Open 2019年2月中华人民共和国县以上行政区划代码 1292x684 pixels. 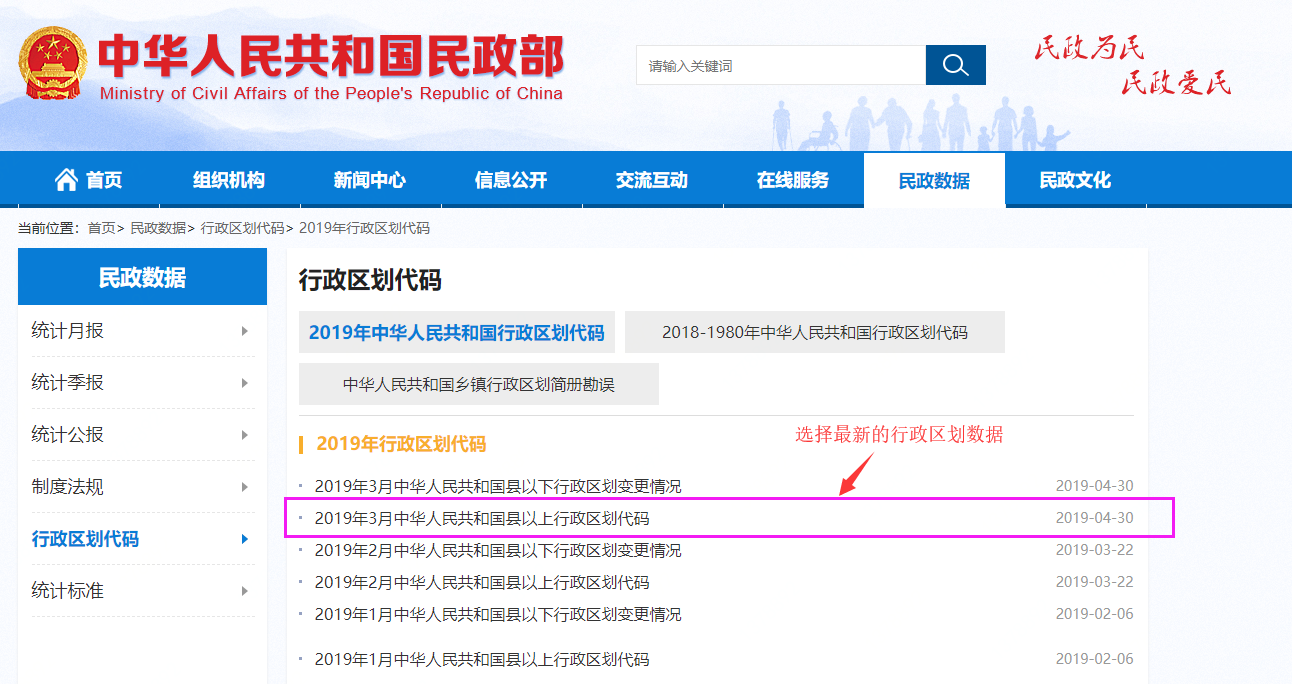(x=482, y=583)
